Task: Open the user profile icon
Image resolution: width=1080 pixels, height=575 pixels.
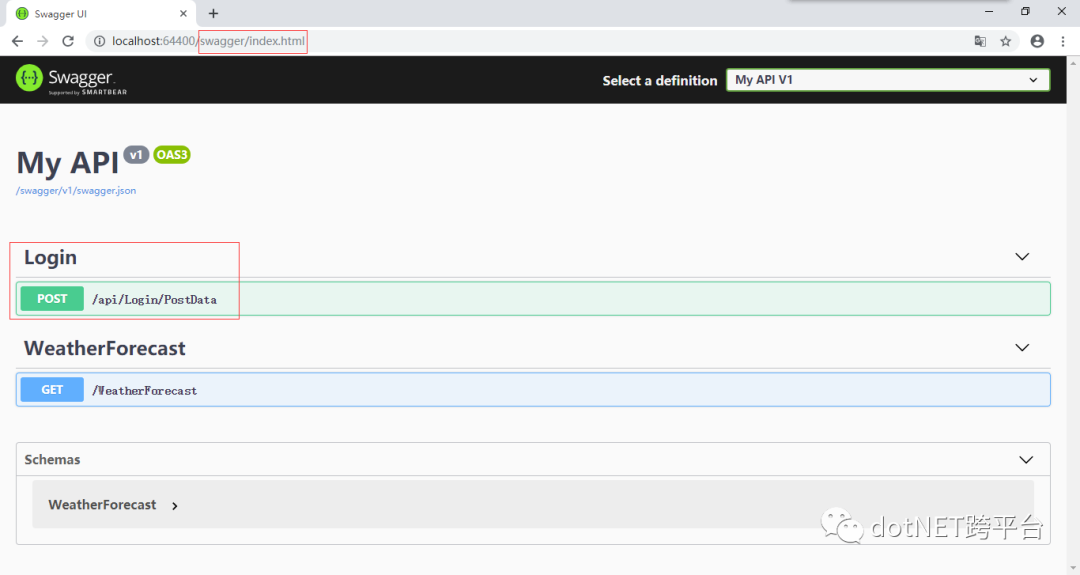Action: [x=1037, y=41]
